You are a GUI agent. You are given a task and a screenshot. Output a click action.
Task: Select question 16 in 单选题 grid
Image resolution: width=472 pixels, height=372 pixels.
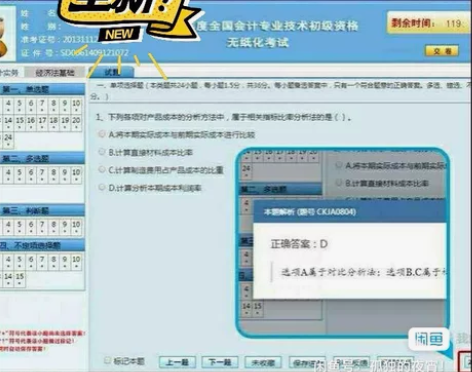click(31, 122)
